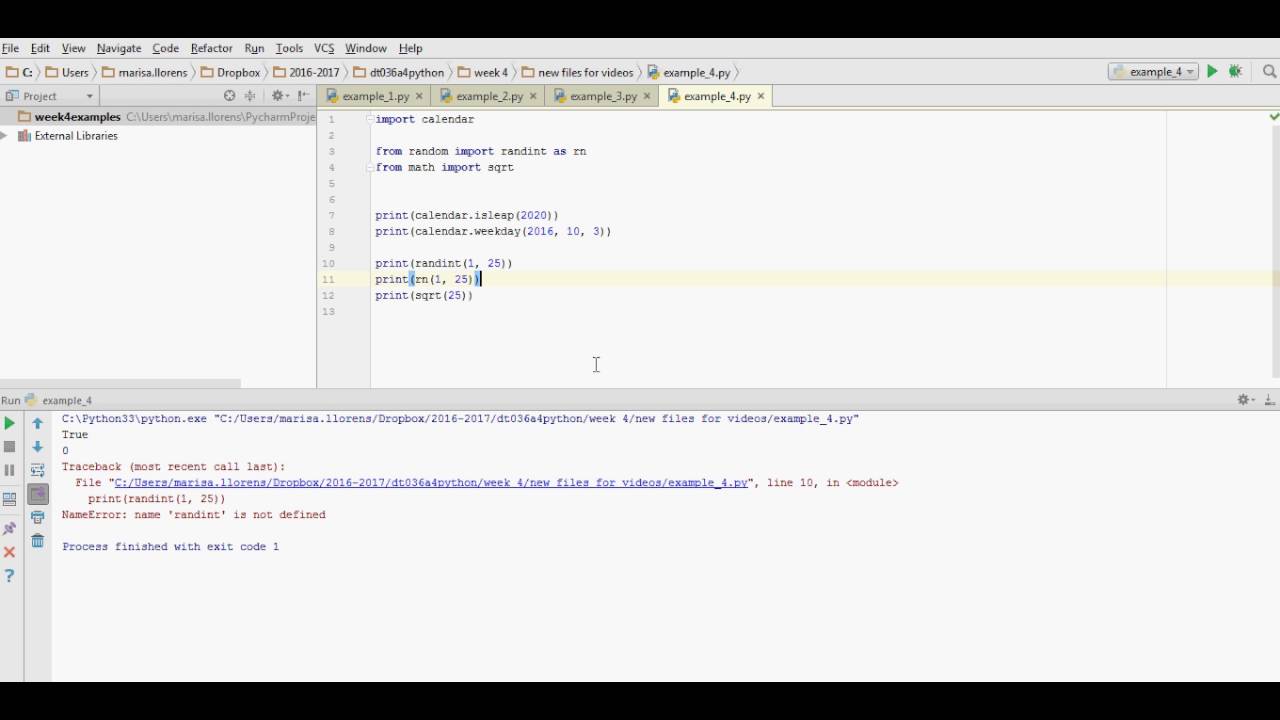Switch to example_2.py tab
The height and width of the screenshot is (720, 1280).
pyautogui.click(x=489, y=96)
